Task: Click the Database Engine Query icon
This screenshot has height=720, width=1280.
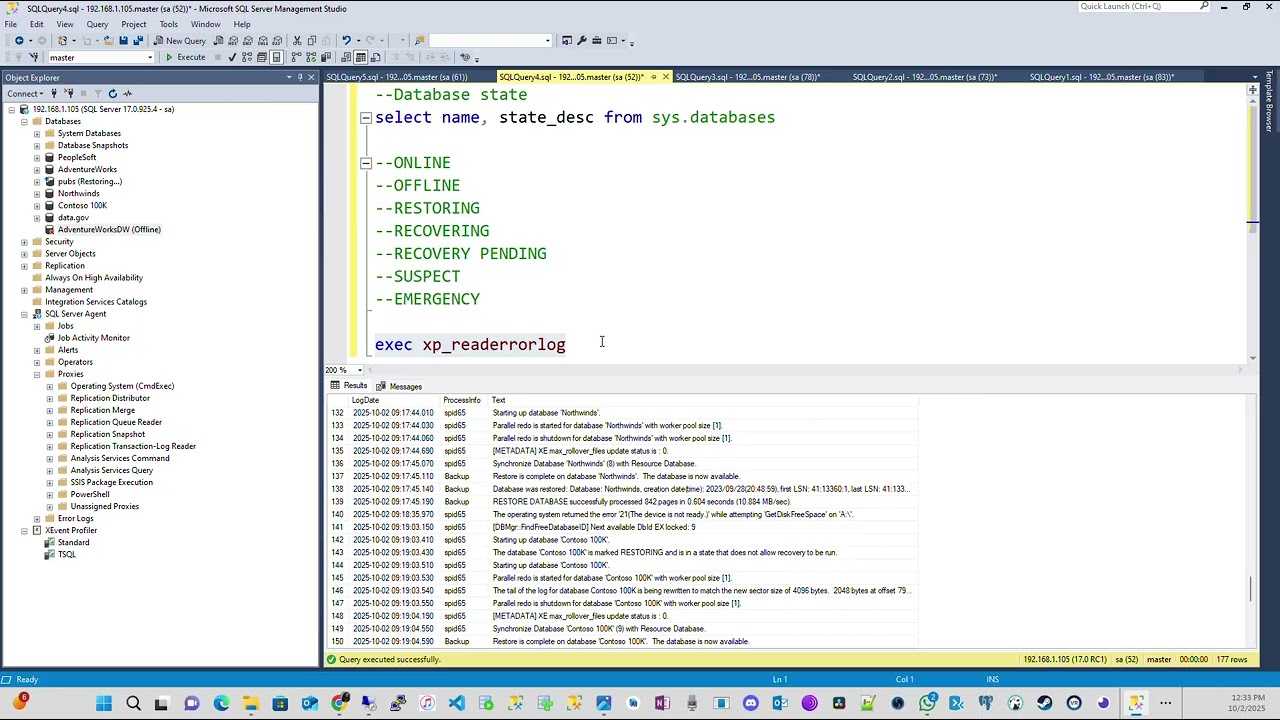Action: [218, 41]
